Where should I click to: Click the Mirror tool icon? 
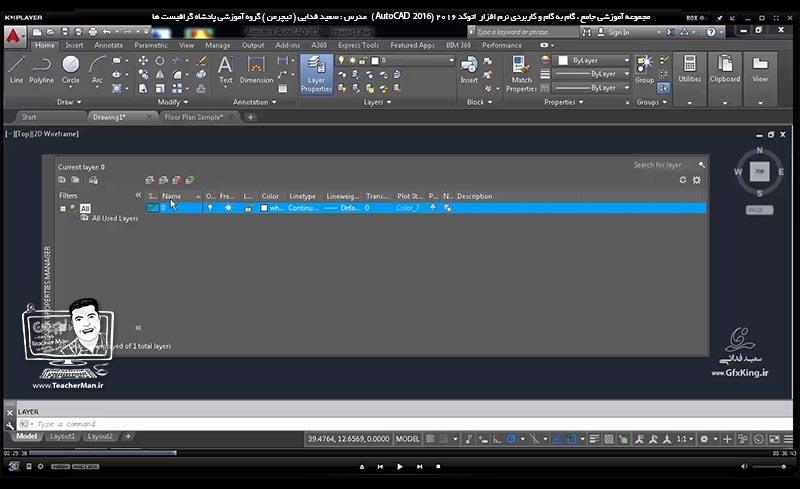160,75
